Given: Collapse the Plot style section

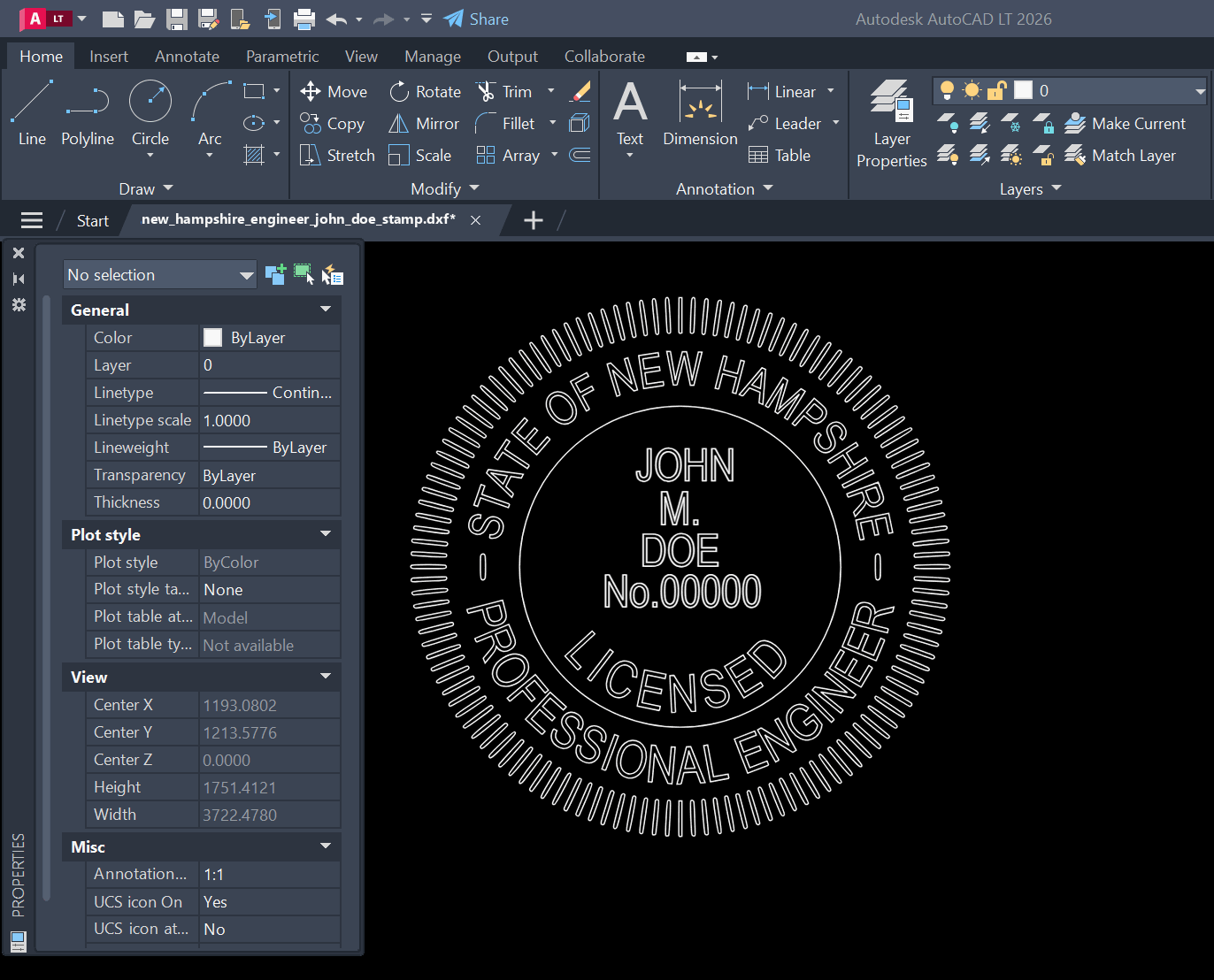Looking at the screenshot, I should click(326, 534).
